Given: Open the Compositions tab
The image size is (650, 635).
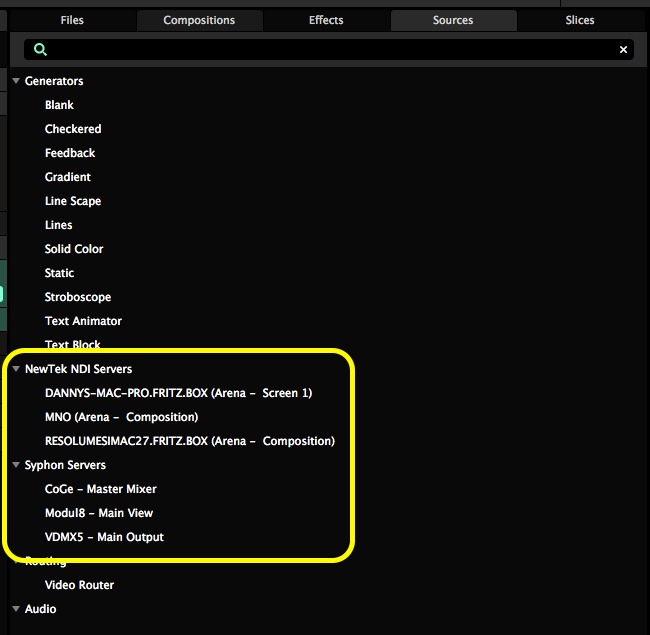Looking at the screenshot, I should pos(199,20).
